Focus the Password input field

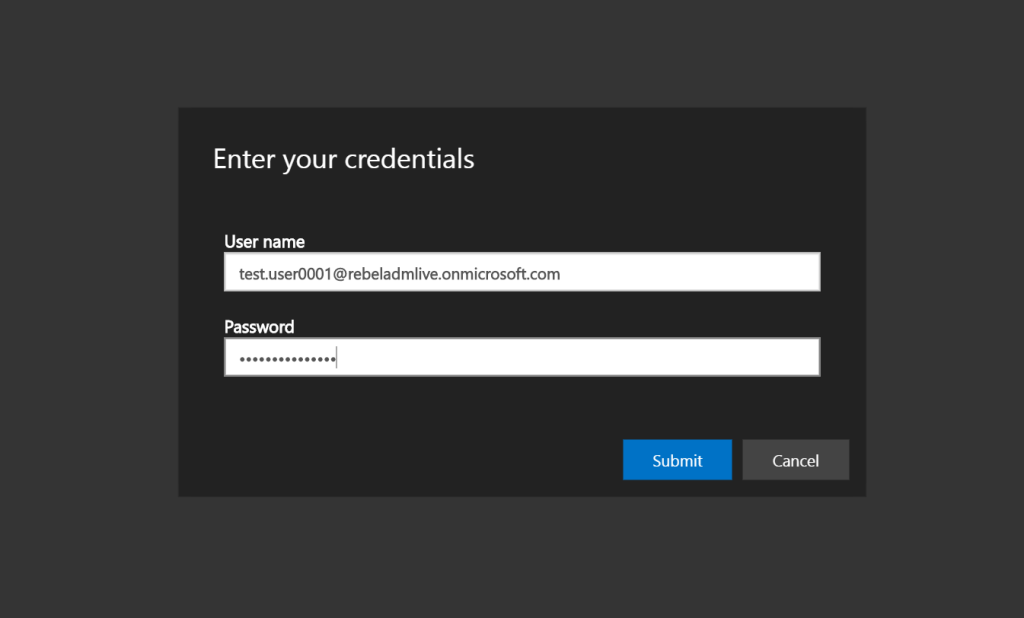522,357
